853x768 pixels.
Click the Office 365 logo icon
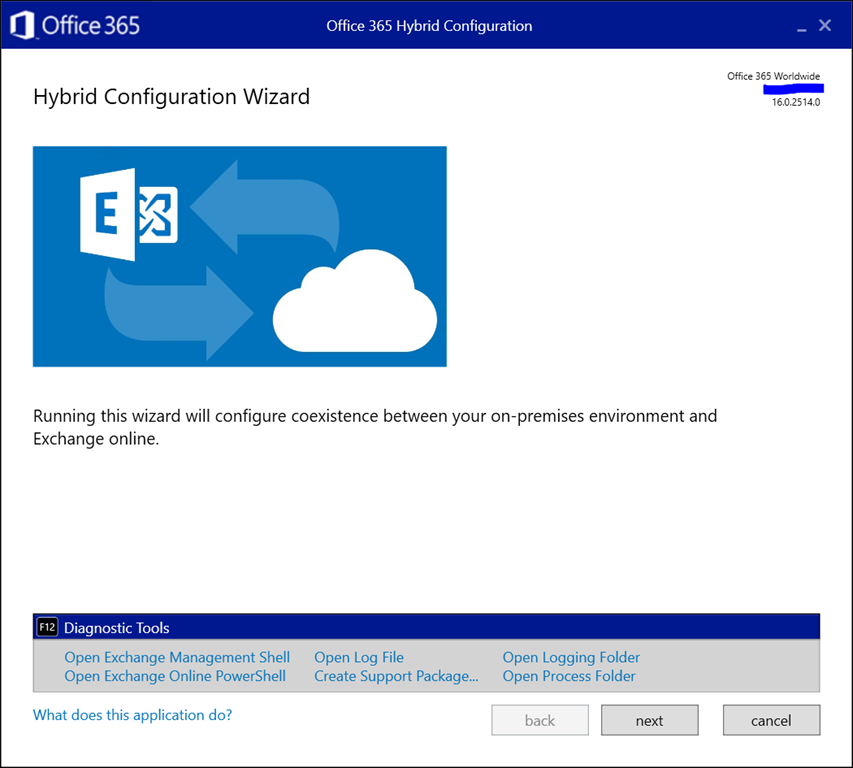click(22, 25)
